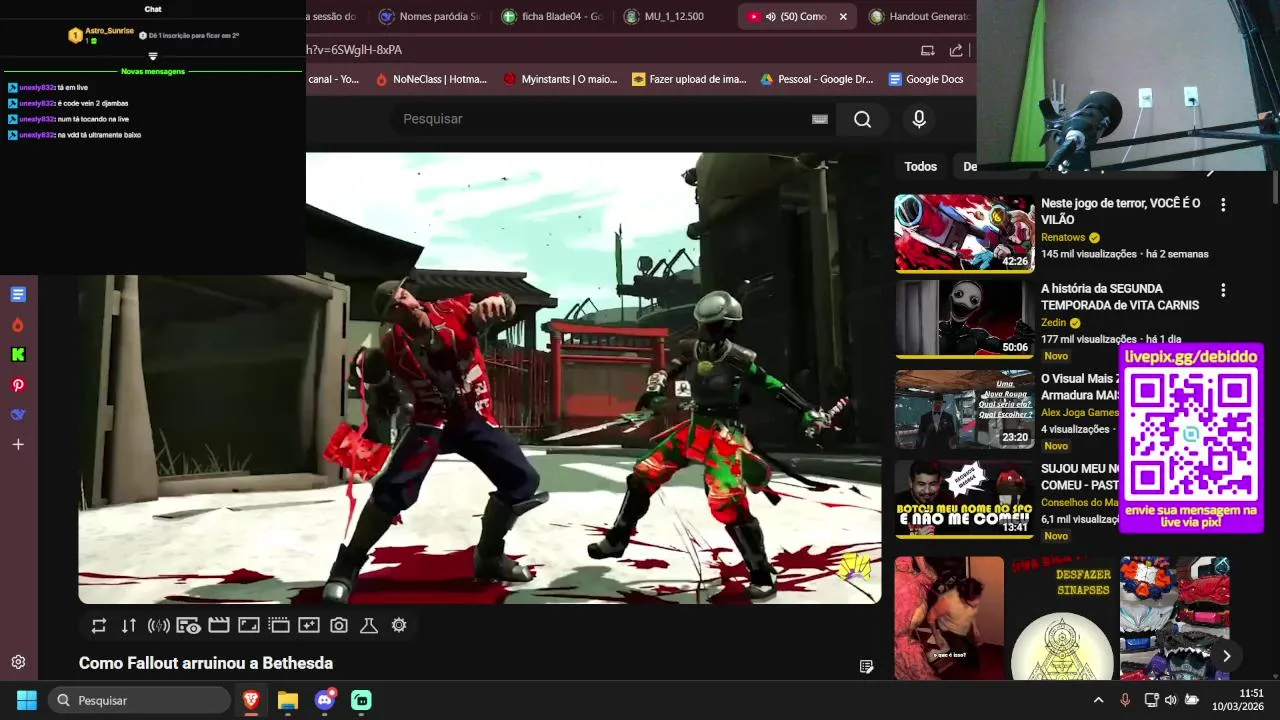Open the flame icon in the sidebar
Image resolution: width=1280 pixels, height=720 pixels.
coord(18,325)
